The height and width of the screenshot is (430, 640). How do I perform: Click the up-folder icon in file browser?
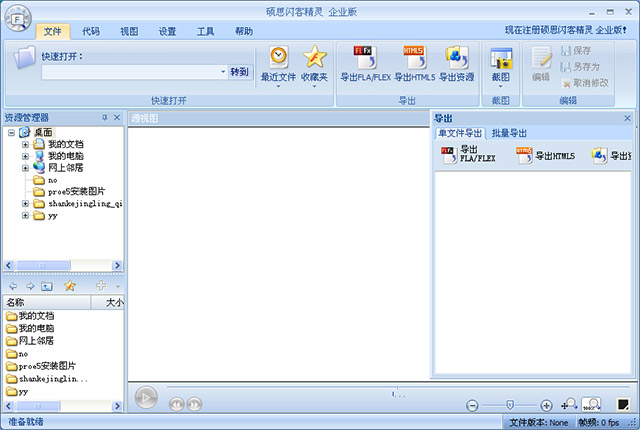tap(48, 286)
